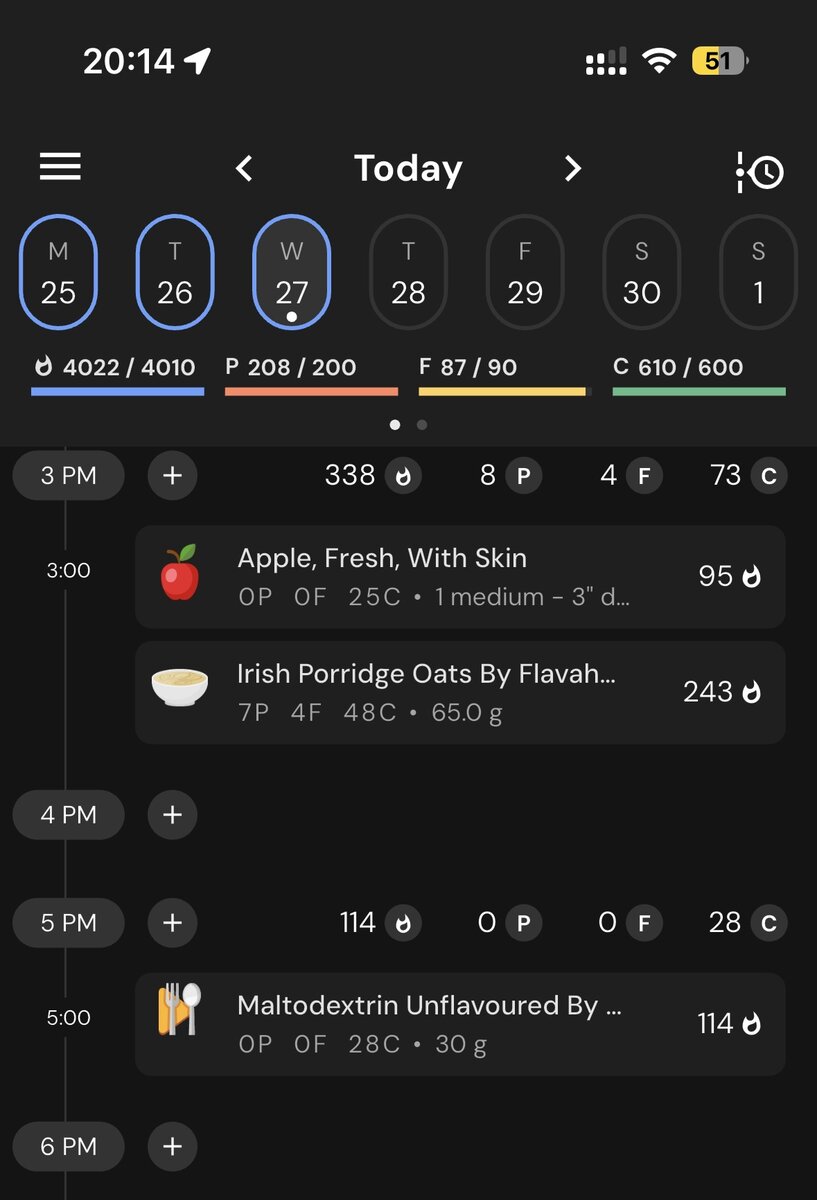Add food at 3 PM
Screen dimensions: 817x1200
173,475
